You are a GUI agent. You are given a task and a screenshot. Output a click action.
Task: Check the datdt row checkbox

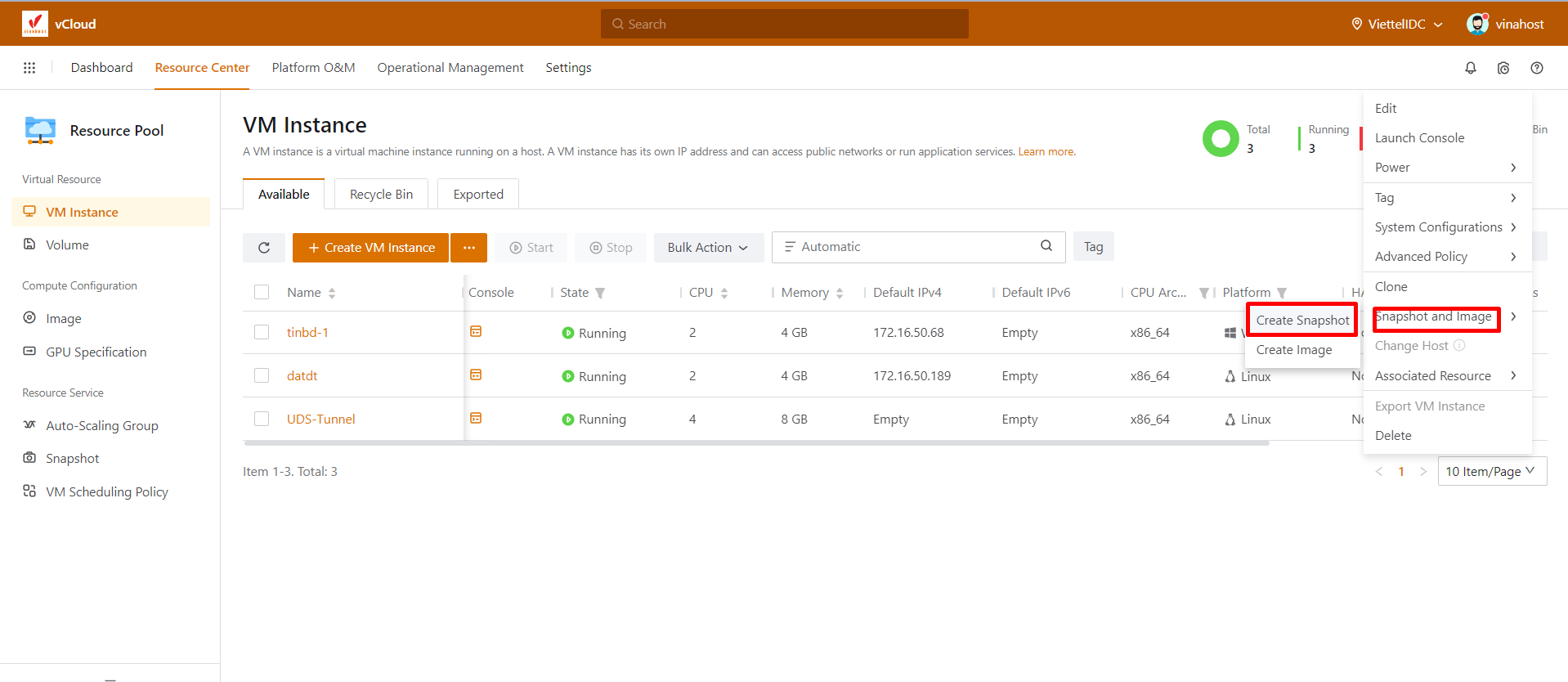pos(262,375)
